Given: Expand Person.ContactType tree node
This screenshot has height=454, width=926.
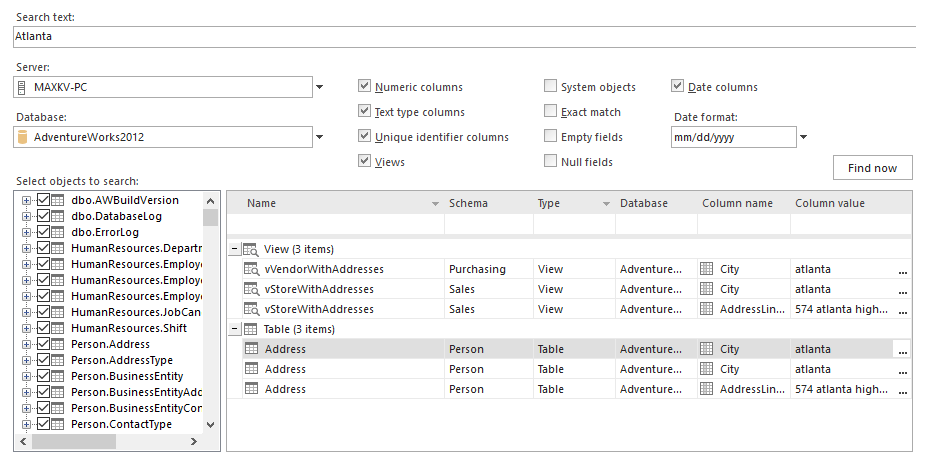Looking at the screenshot, I should click(x=26, y=424).
